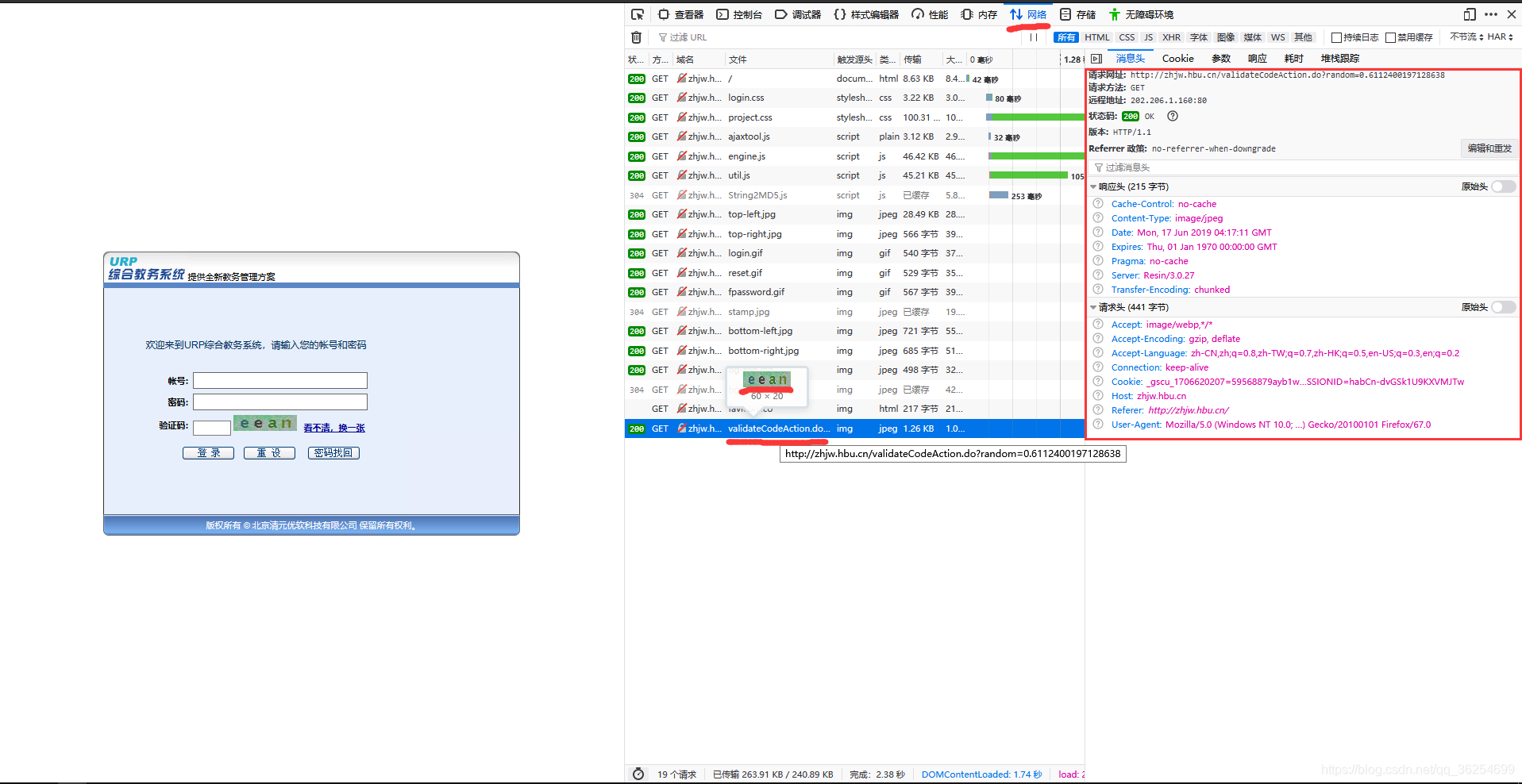Pause network recording with the pause icon

tap(1034, 37)
